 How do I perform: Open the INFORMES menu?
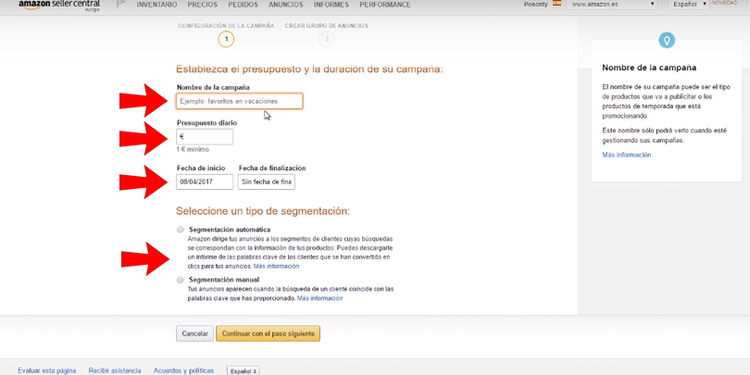pyautogui.click(x=331, y=5)
